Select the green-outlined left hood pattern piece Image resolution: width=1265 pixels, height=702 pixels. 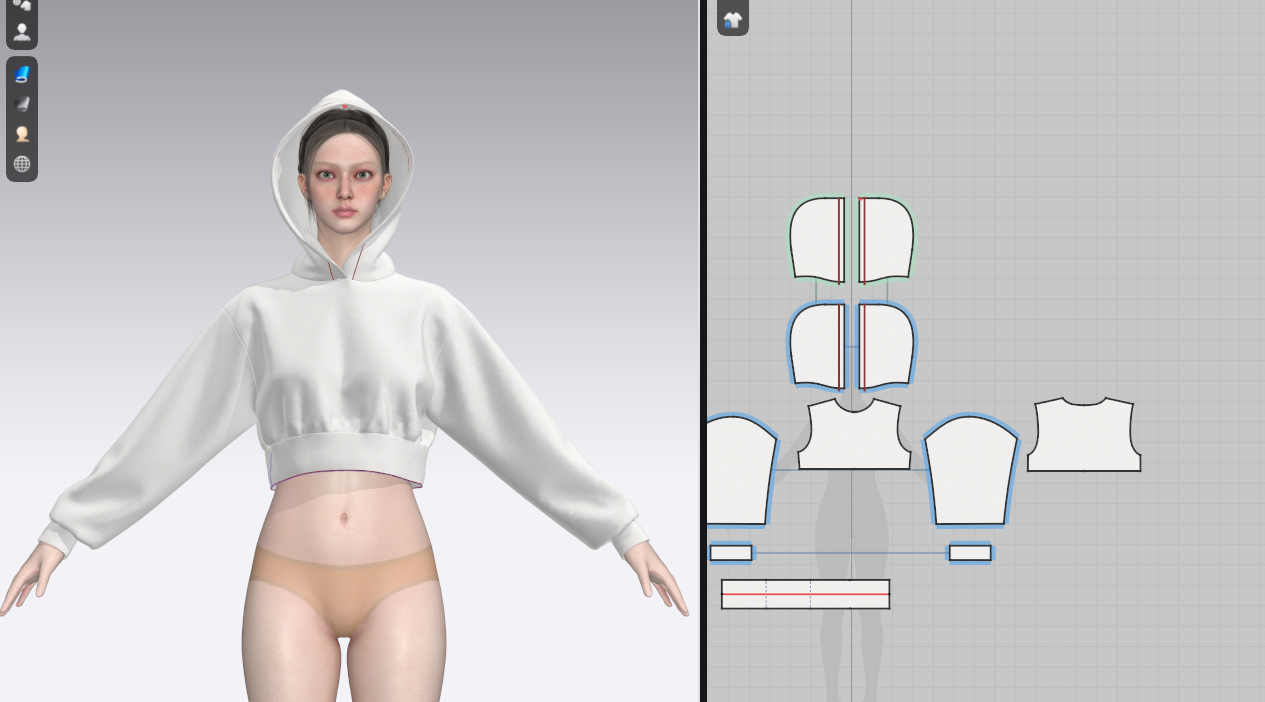tap(815, 239)
